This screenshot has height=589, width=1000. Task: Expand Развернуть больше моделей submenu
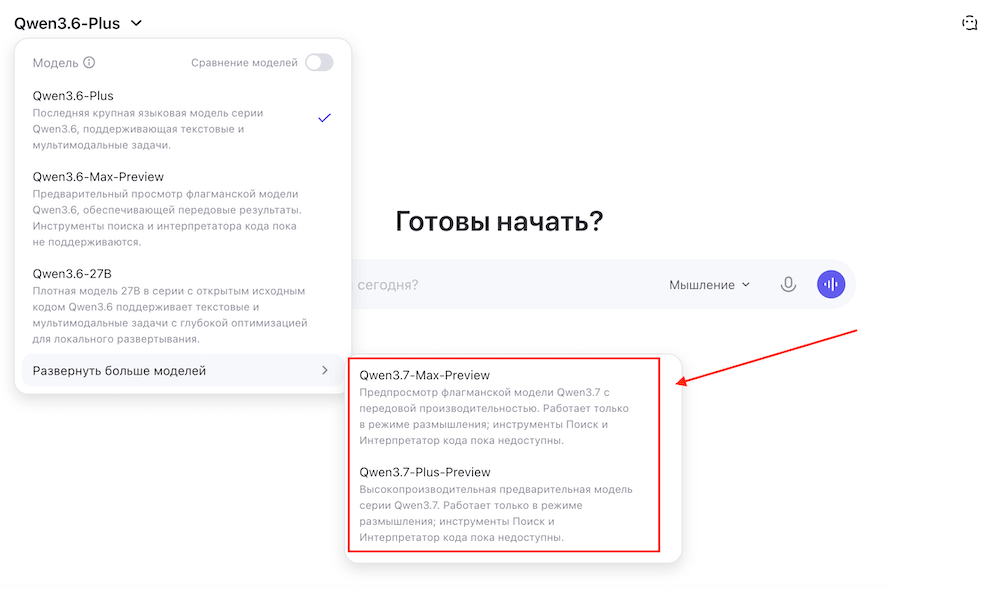[x=182, y=370]
